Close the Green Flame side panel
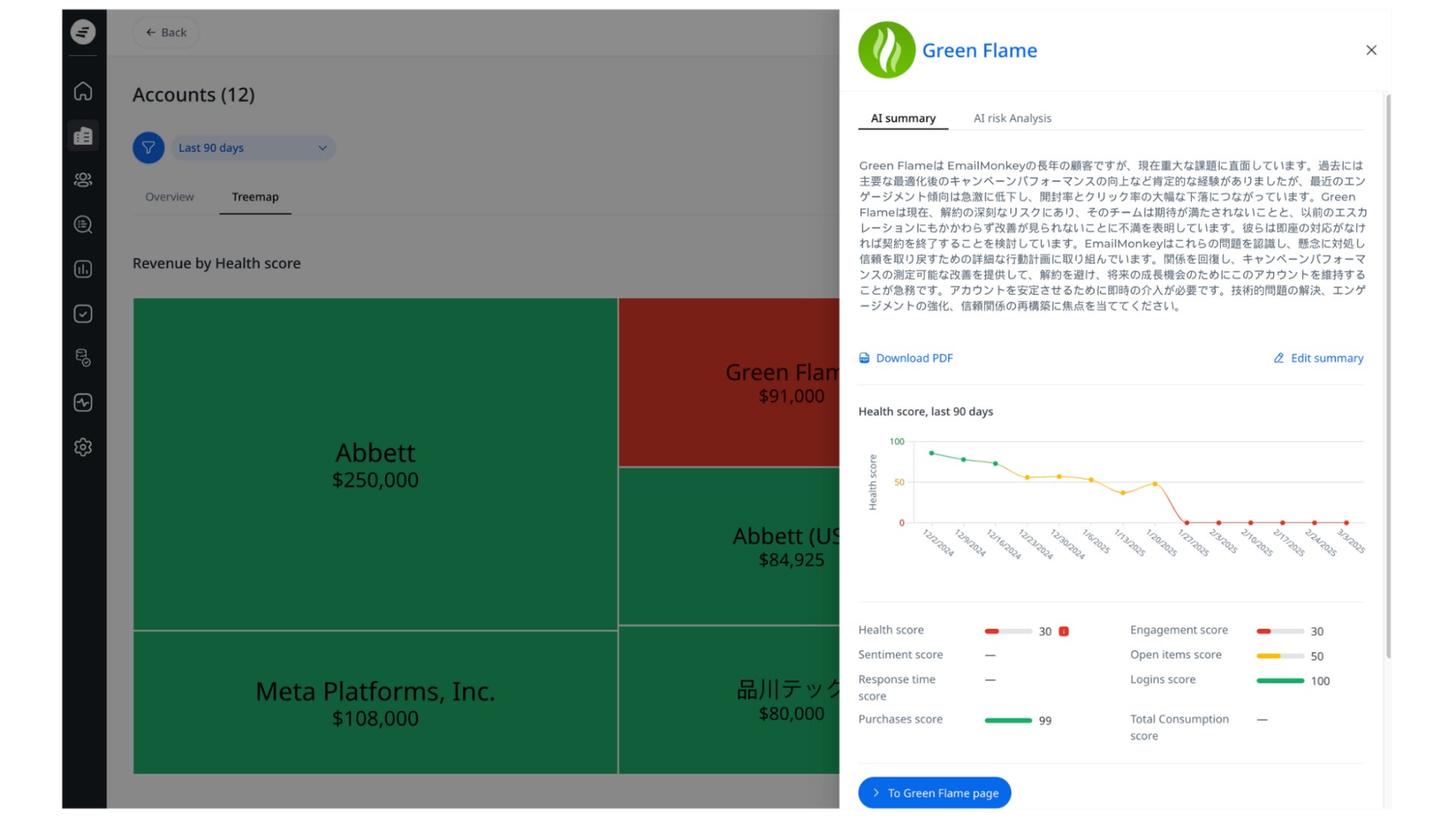The width and height of the screenshot is (1456, 819). pyautogui.click(x=1371, y=50)
